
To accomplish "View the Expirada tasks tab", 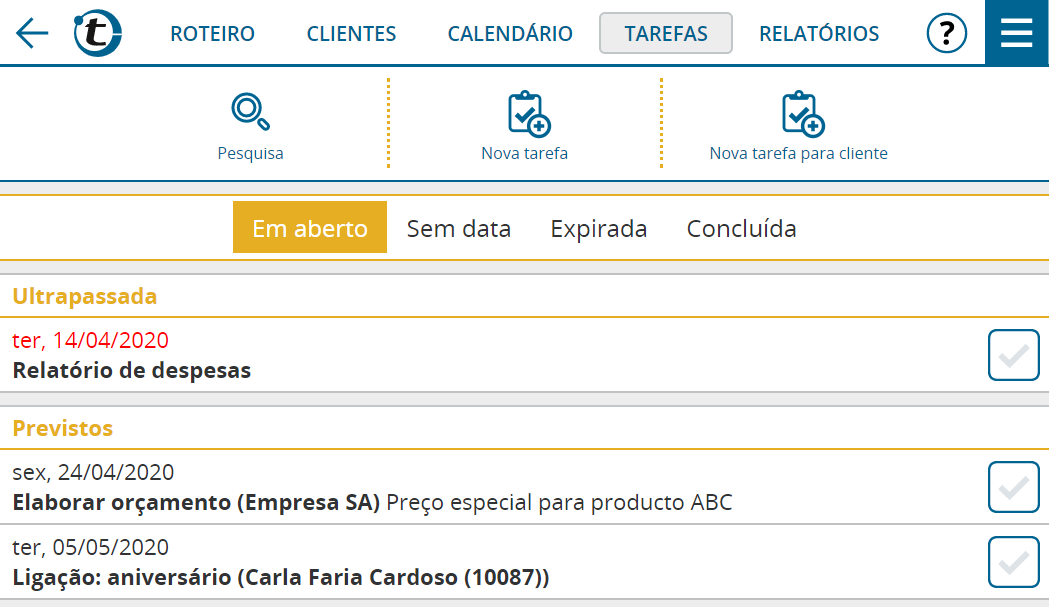I will pos(599,229).
